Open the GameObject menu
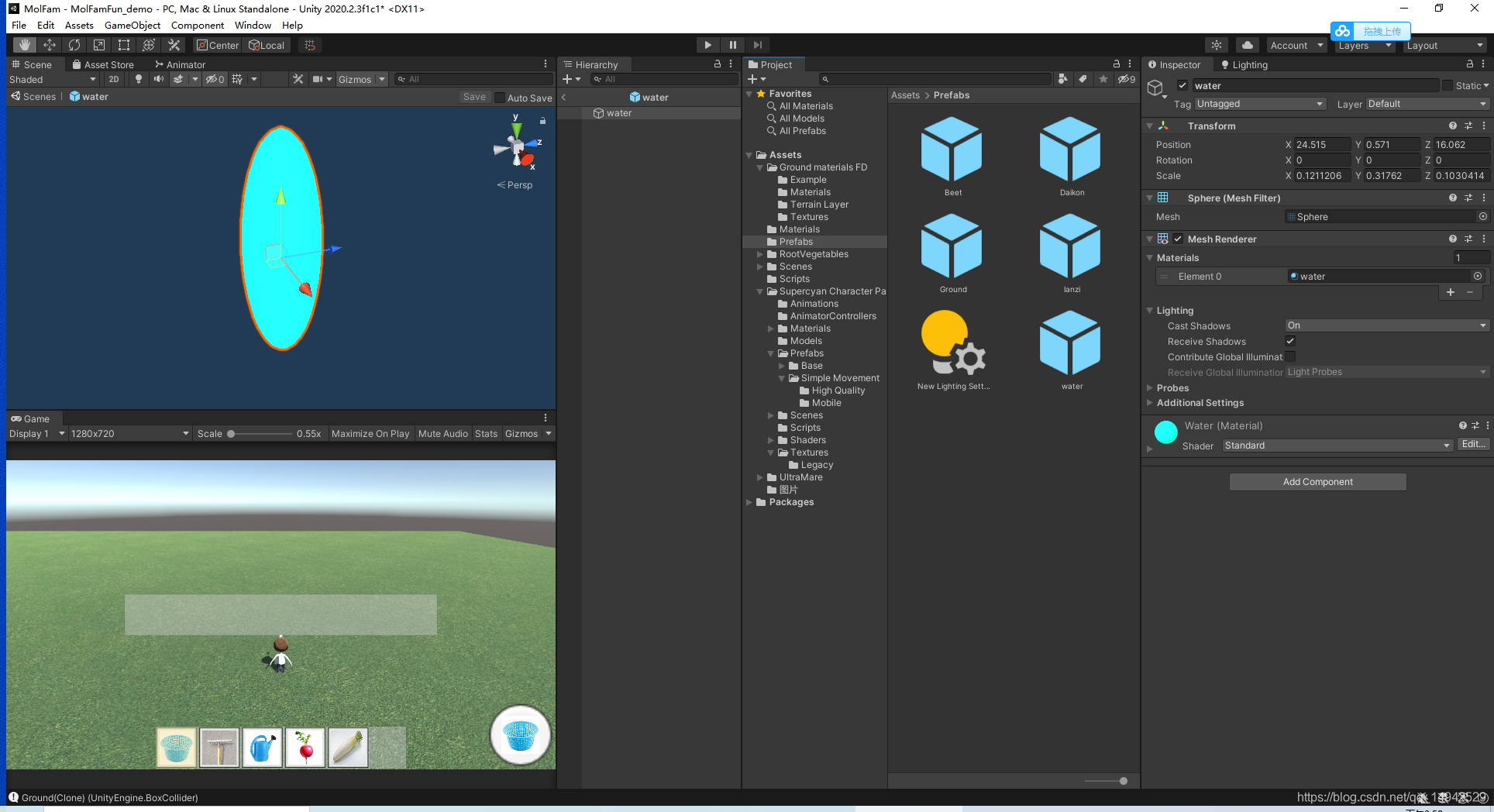Image resolution: width=1494 pixels, height=812 pixels. point(133,26)
